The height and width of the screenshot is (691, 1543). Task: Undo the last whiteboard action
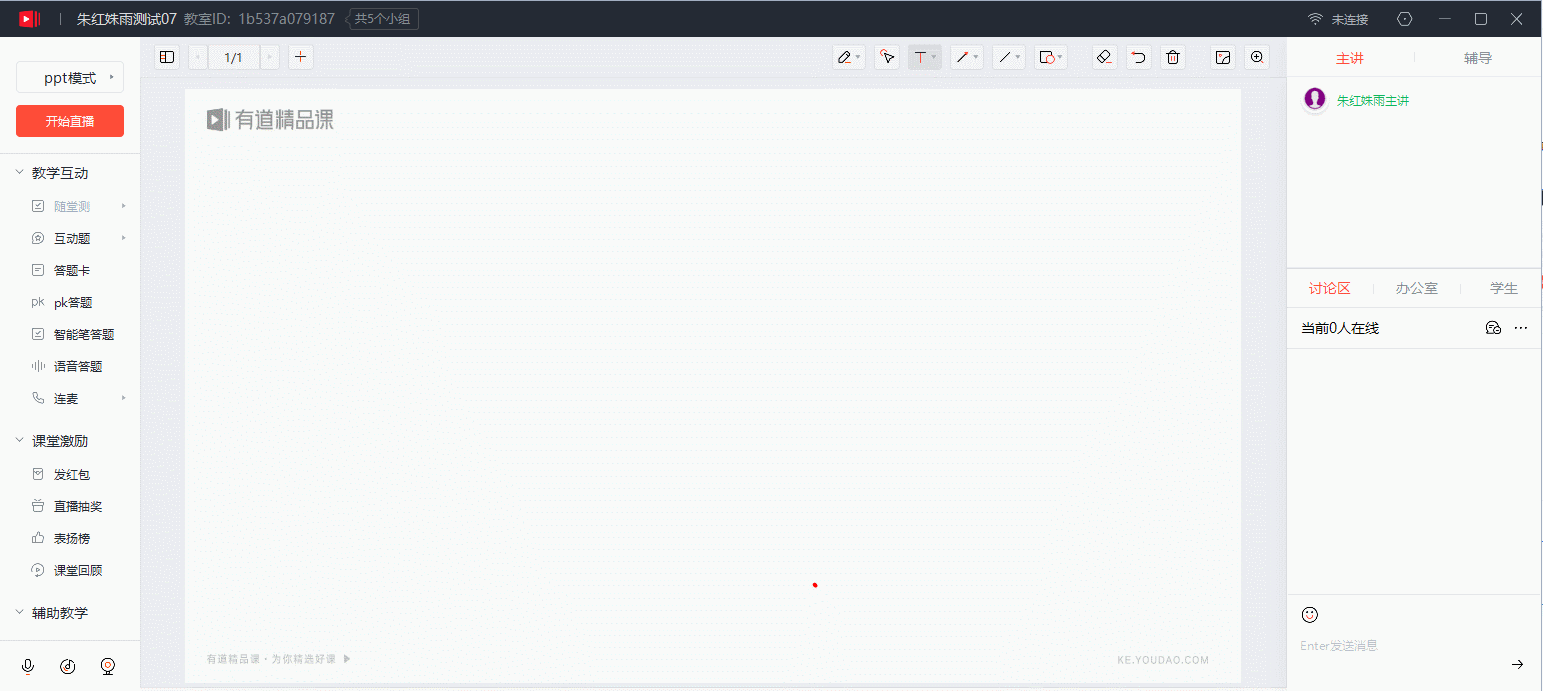pos(1137,57)
